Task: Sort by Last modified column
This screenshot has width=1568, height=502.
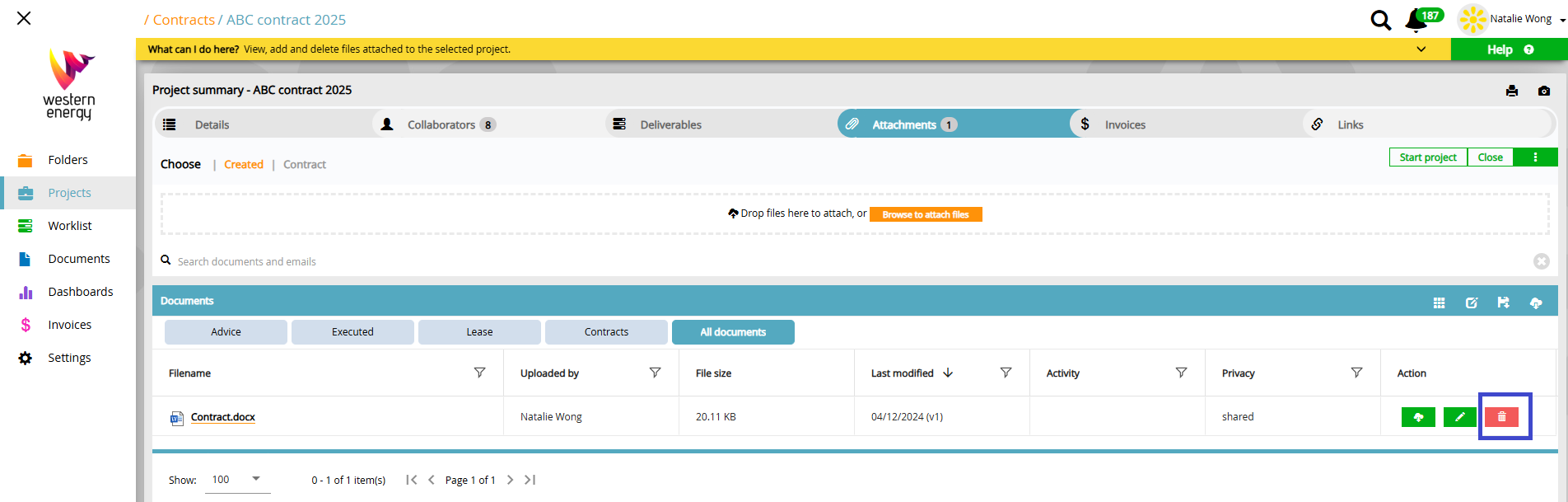Action: [912, 373]
